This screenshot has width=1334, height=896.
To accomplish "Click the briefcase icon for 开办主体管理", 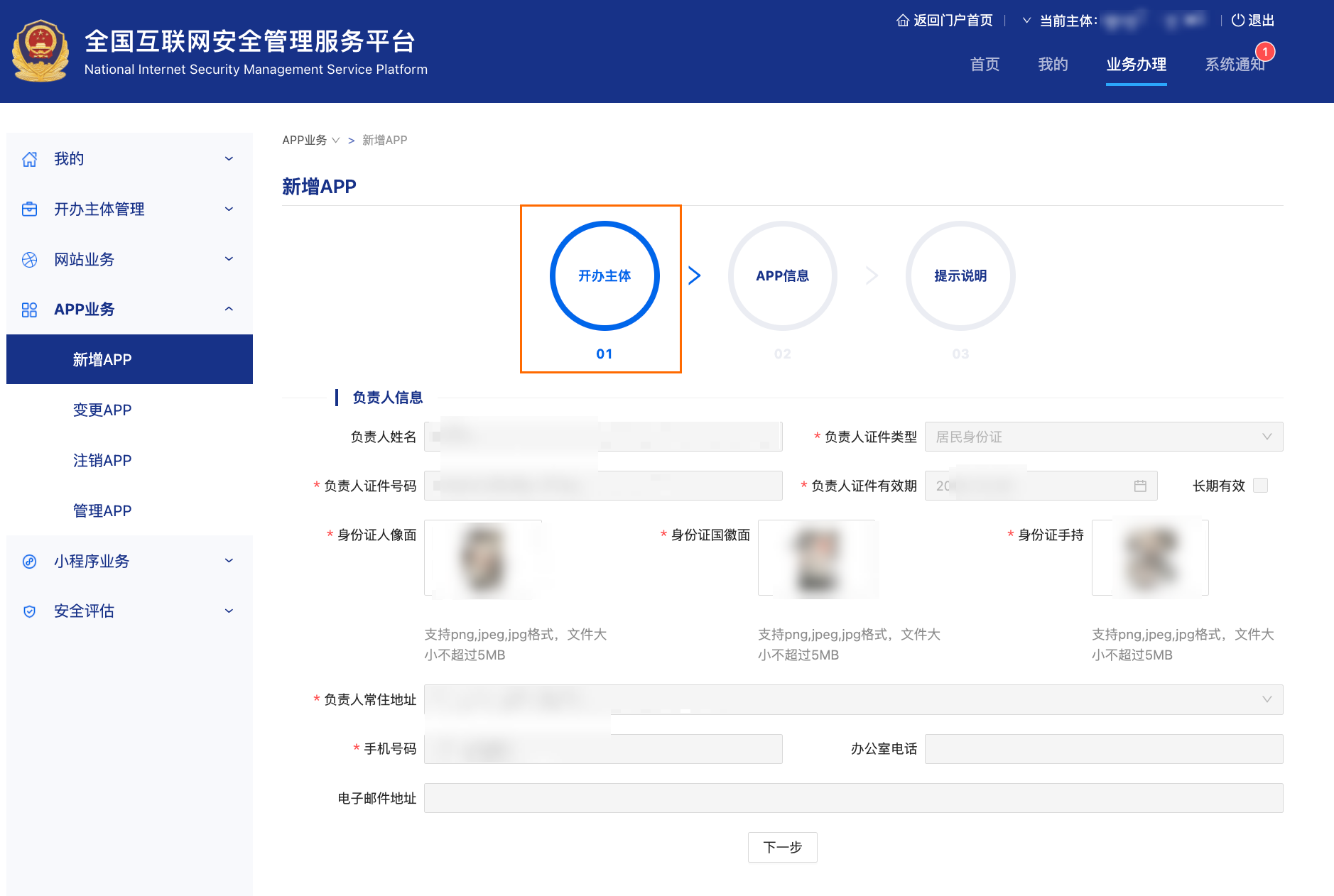I will coord(30,209).
